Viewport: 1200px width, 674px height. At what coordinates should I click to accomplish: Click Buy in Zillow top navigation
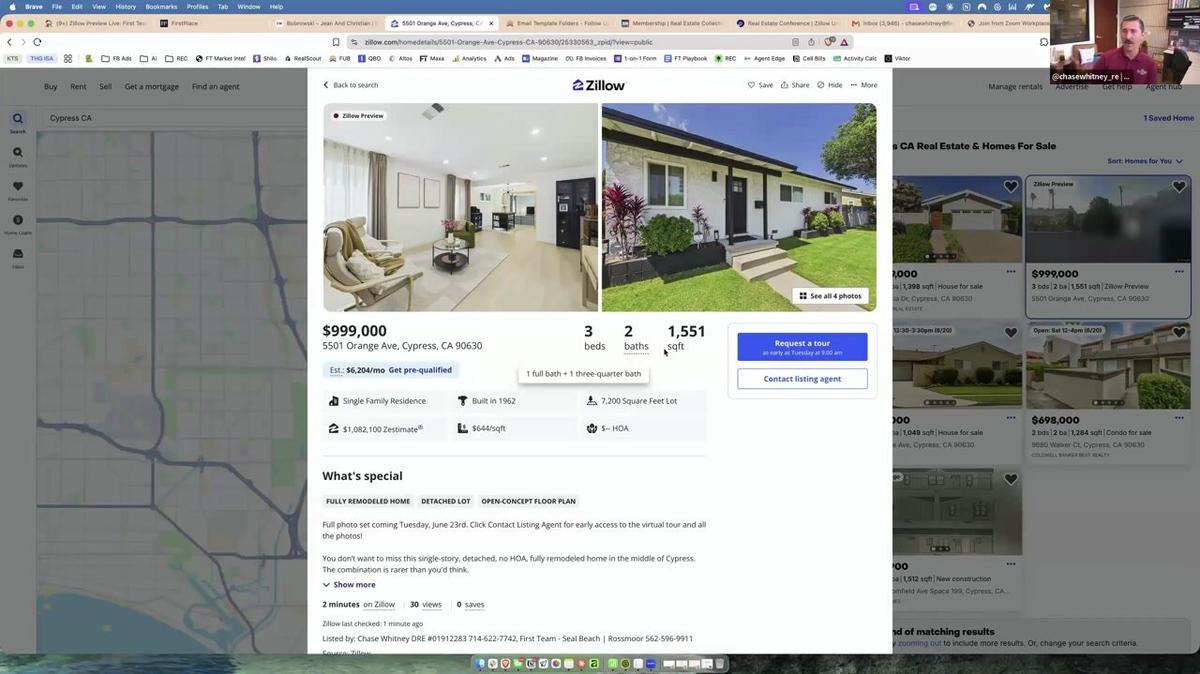tap(50, 87)
